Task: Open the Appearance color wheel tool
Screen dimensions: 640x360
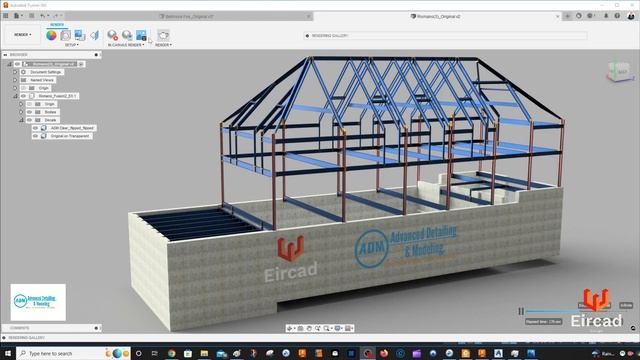Action: click(x=51, y=36)
